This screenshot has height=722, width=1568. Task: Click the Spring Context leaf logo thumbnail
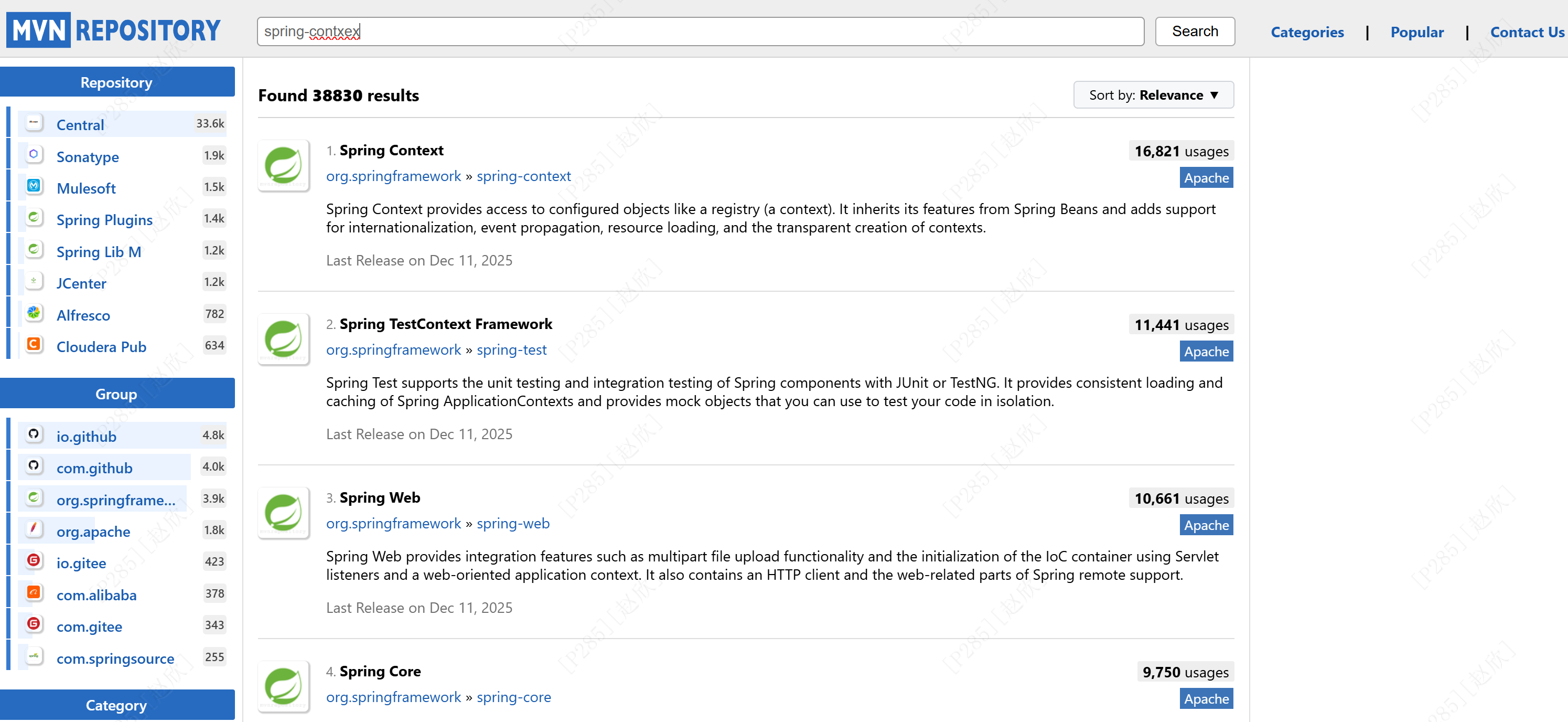284,166
